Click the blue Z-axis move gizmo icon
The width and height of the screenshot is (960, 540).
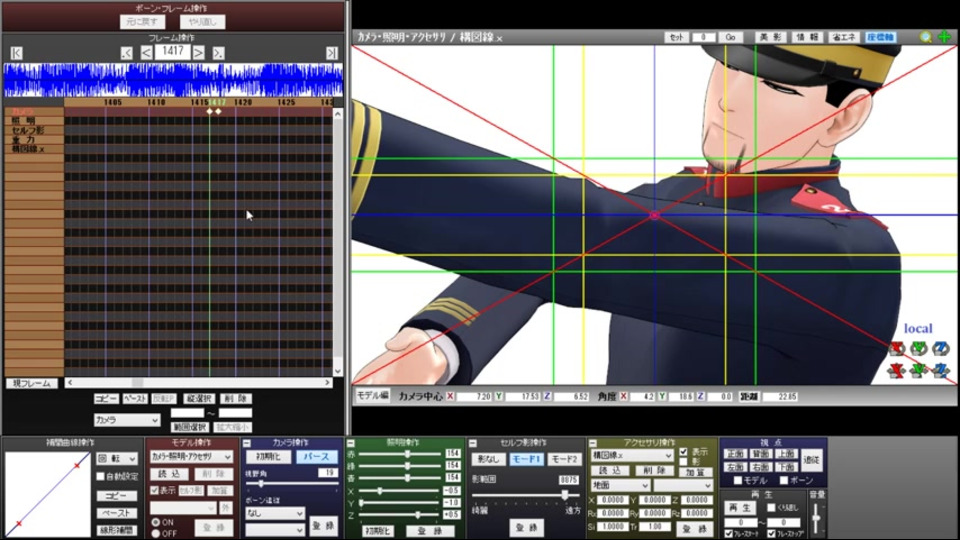(x=940, y=370)
